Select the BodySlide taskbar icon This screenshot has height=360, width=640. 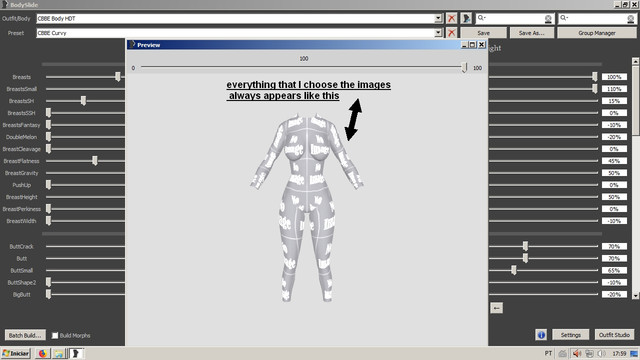[x=76, y=353]
